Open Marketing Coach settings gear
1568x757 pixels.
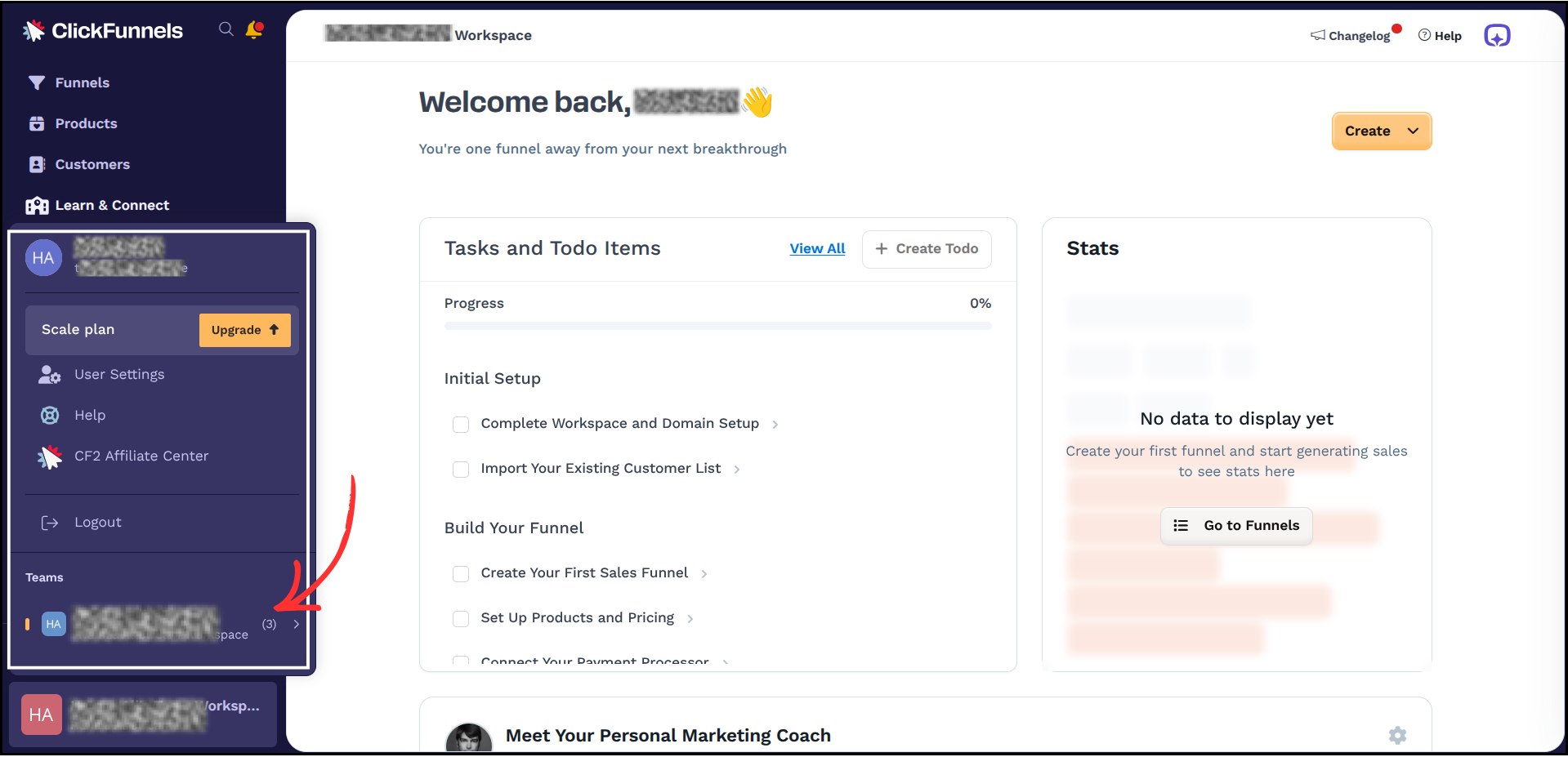pyautogui.click(x=1397, y=735)
